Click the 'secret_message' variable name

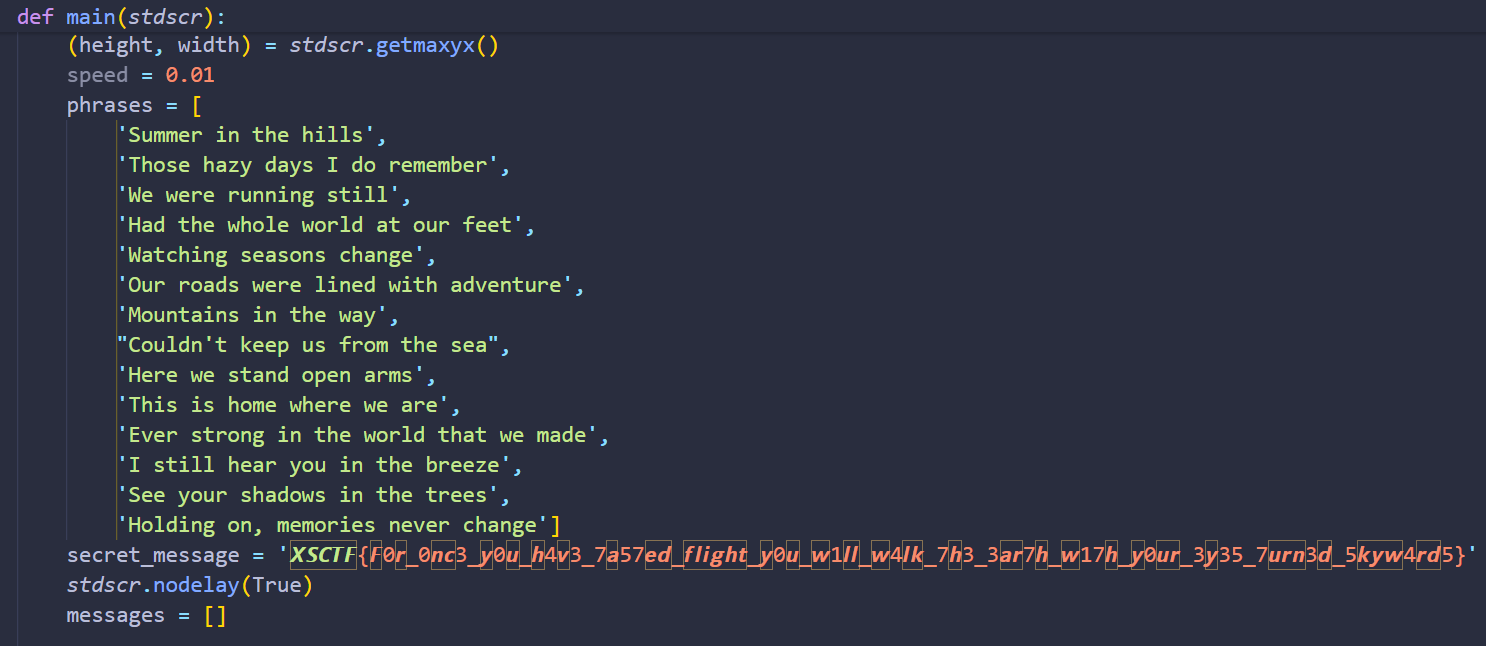pos(153,555)
